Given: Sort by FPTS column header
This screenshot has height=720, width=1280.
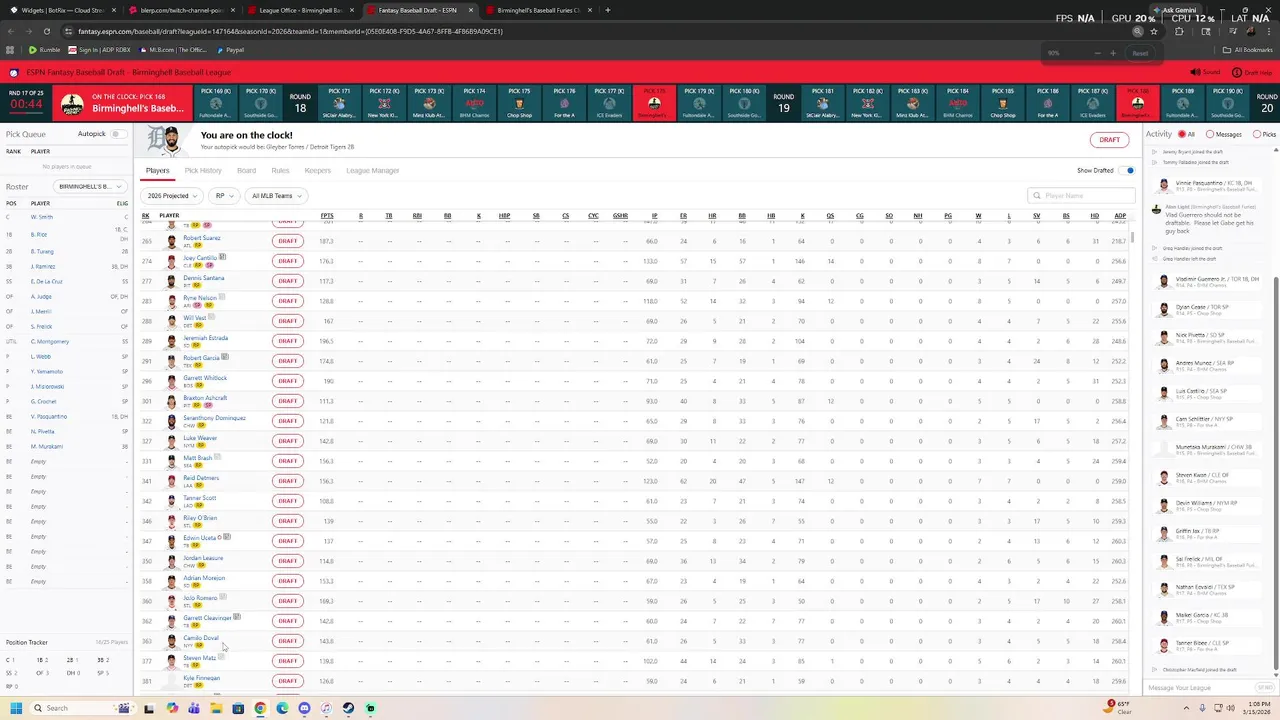Looking at the screenshot, I should coord(327,216).
